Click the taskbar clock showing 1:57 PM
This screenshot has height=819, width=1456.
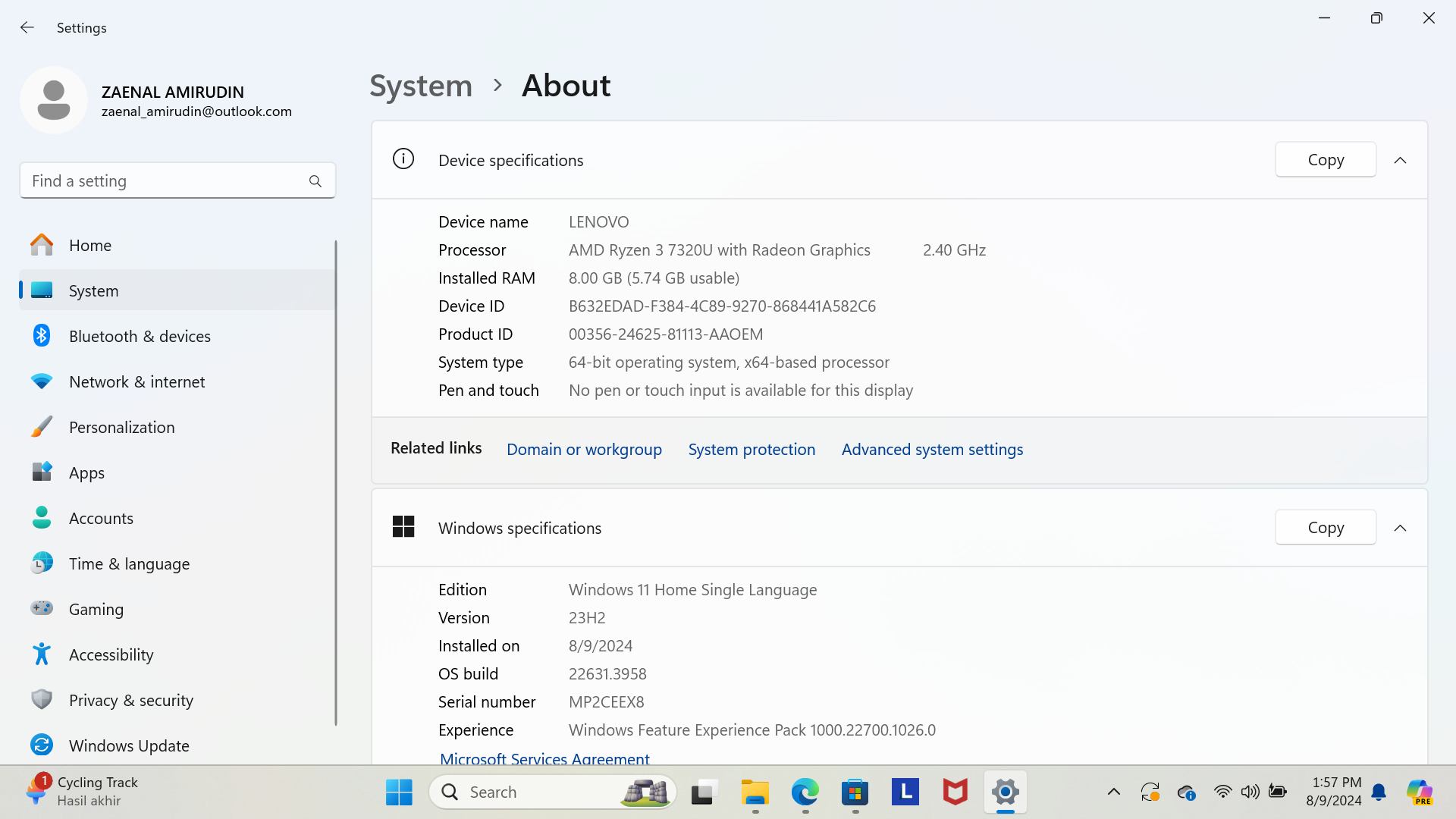click(x=1334, y=792)
